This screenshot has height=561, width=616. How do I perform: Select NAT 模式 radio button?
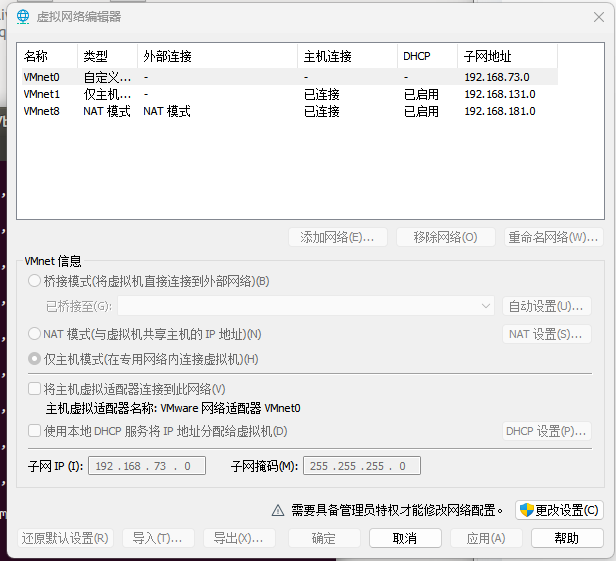pyautogui.click(x=35, y=334)
